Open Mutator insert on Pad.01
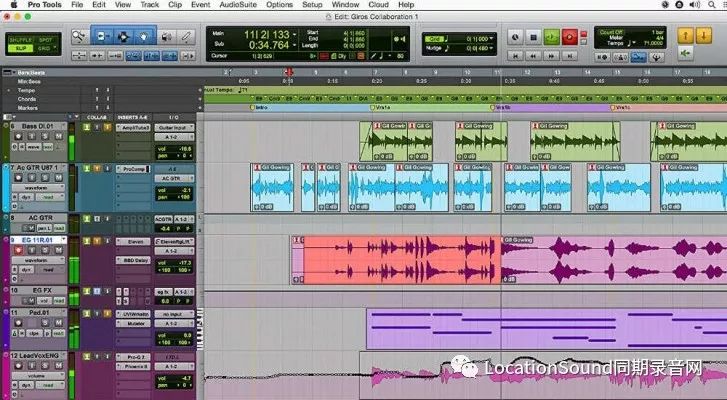 tap(133, 324)
